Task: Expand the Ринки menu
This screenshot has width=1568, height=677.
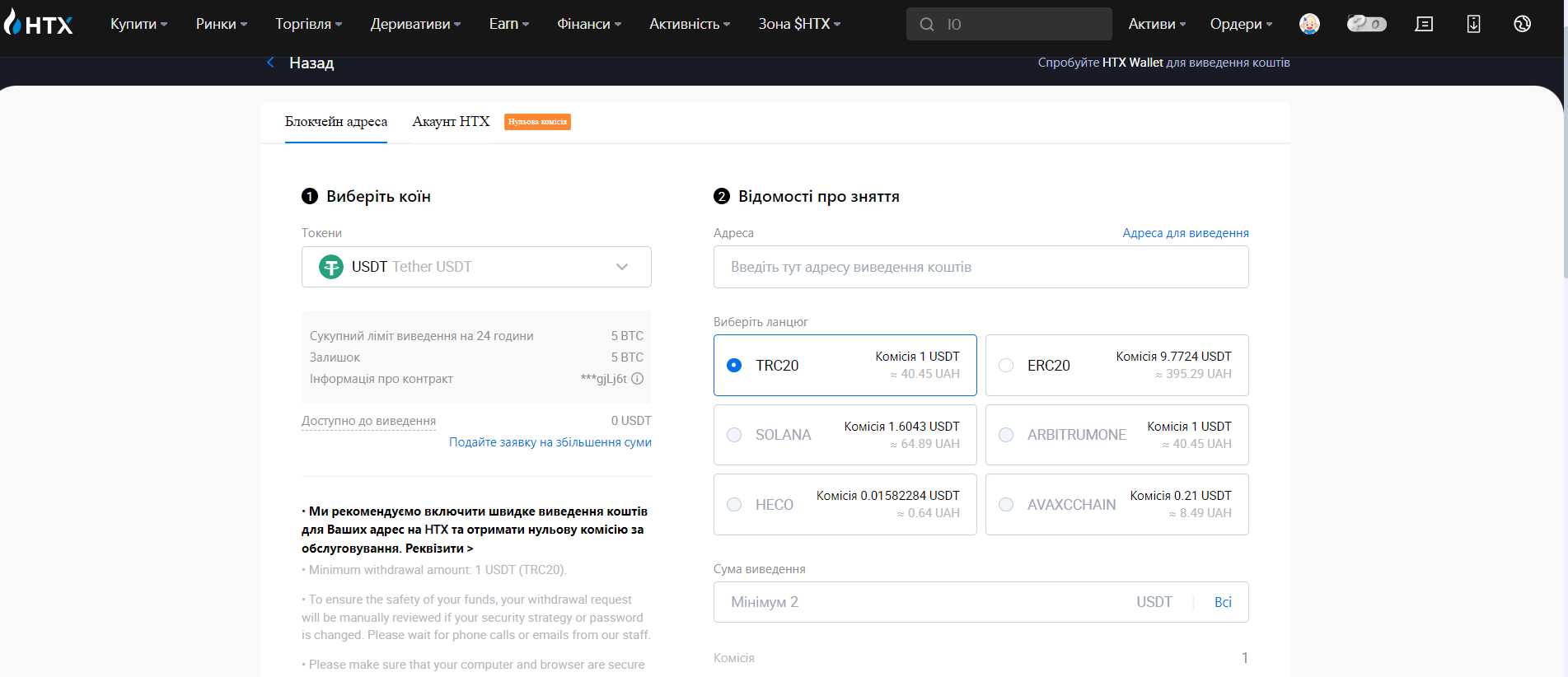Action: [221, 24]
